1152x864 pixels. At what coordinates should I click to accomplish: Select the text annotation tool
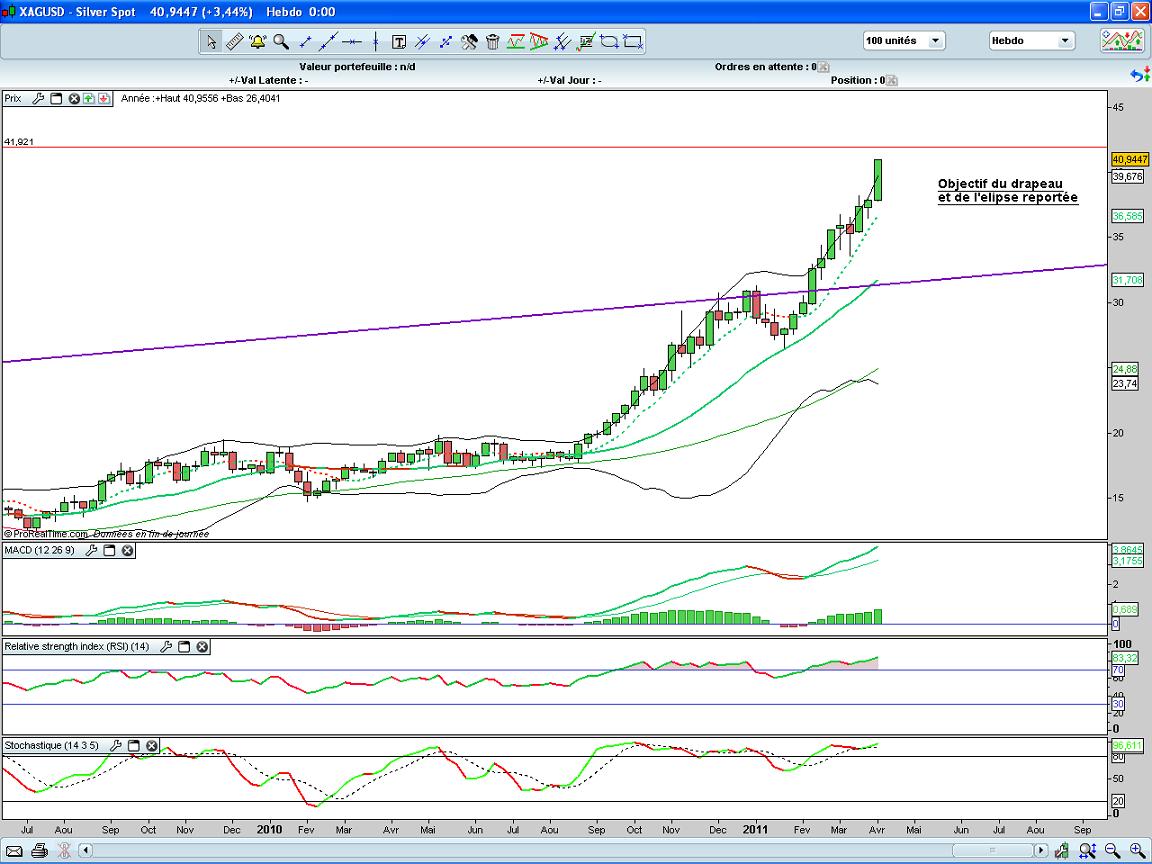pos(399,41)
